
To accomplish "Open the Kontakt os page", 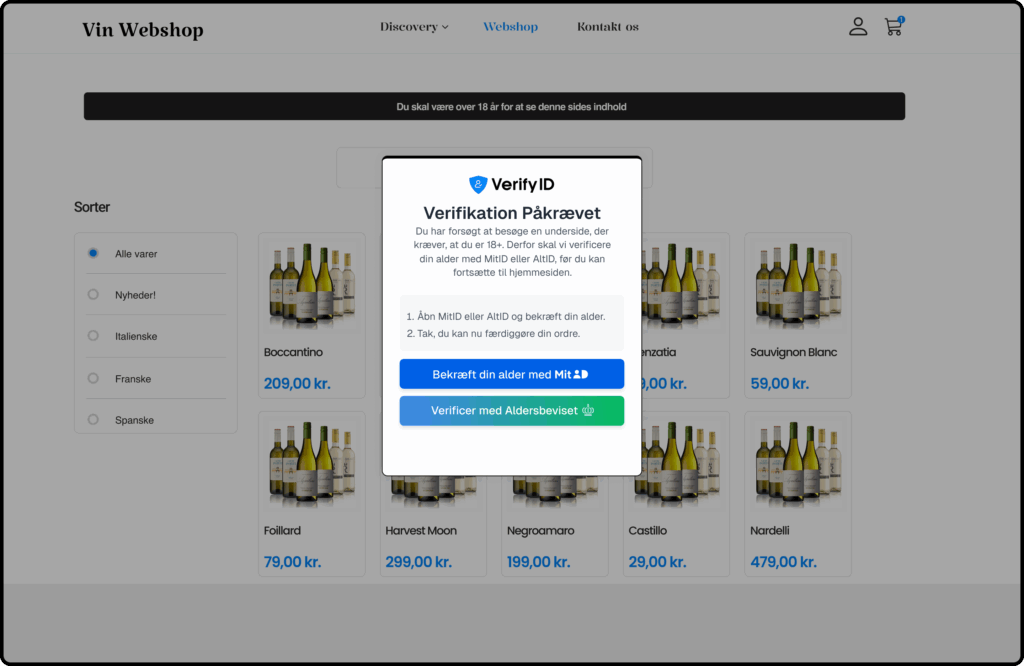I will point(608,27).
